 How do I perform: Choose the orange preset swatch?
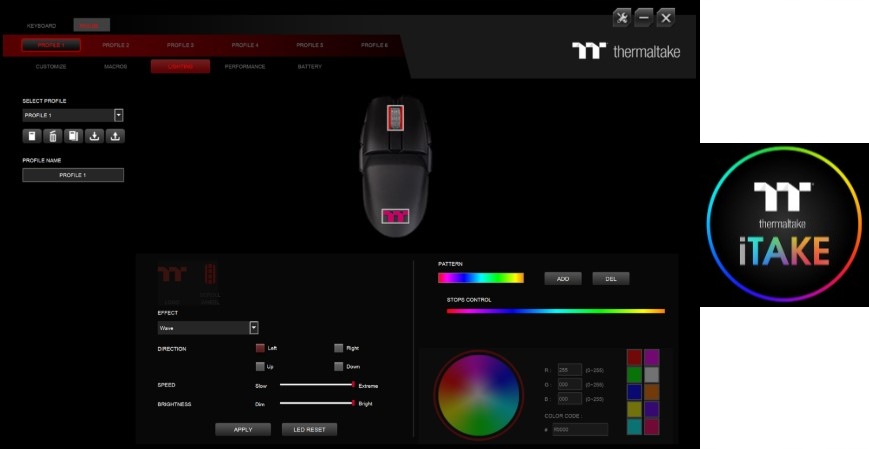click(652, 392)
